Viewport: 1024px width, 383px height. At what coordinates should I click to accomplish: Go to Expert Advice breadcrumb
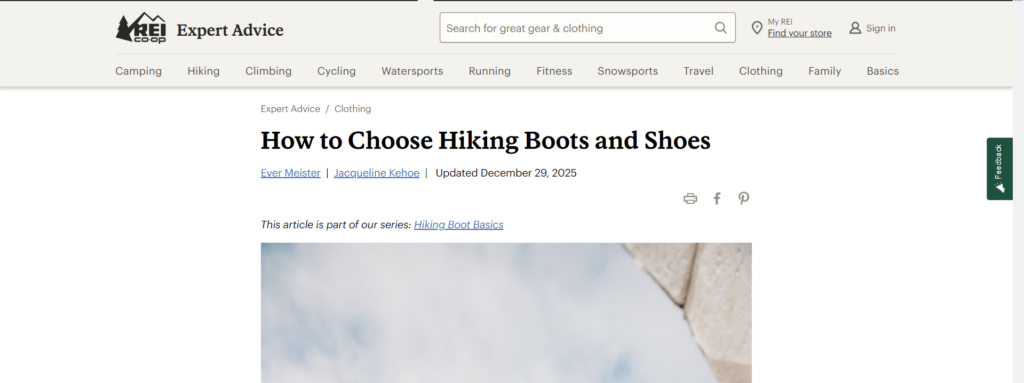point(290,109)
